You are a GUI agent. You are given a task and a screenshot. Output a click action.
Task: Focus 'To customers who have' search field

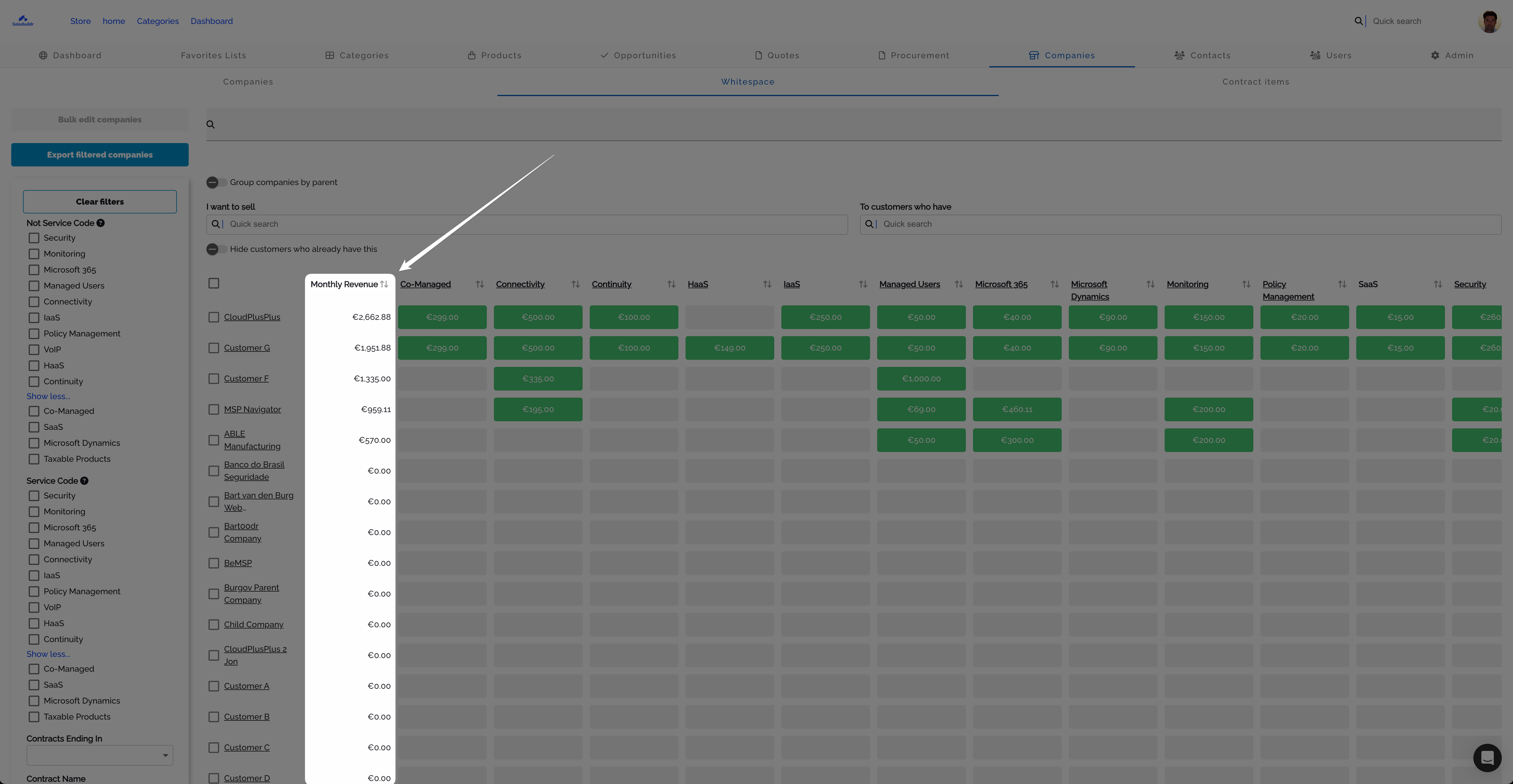[1181, 224]
